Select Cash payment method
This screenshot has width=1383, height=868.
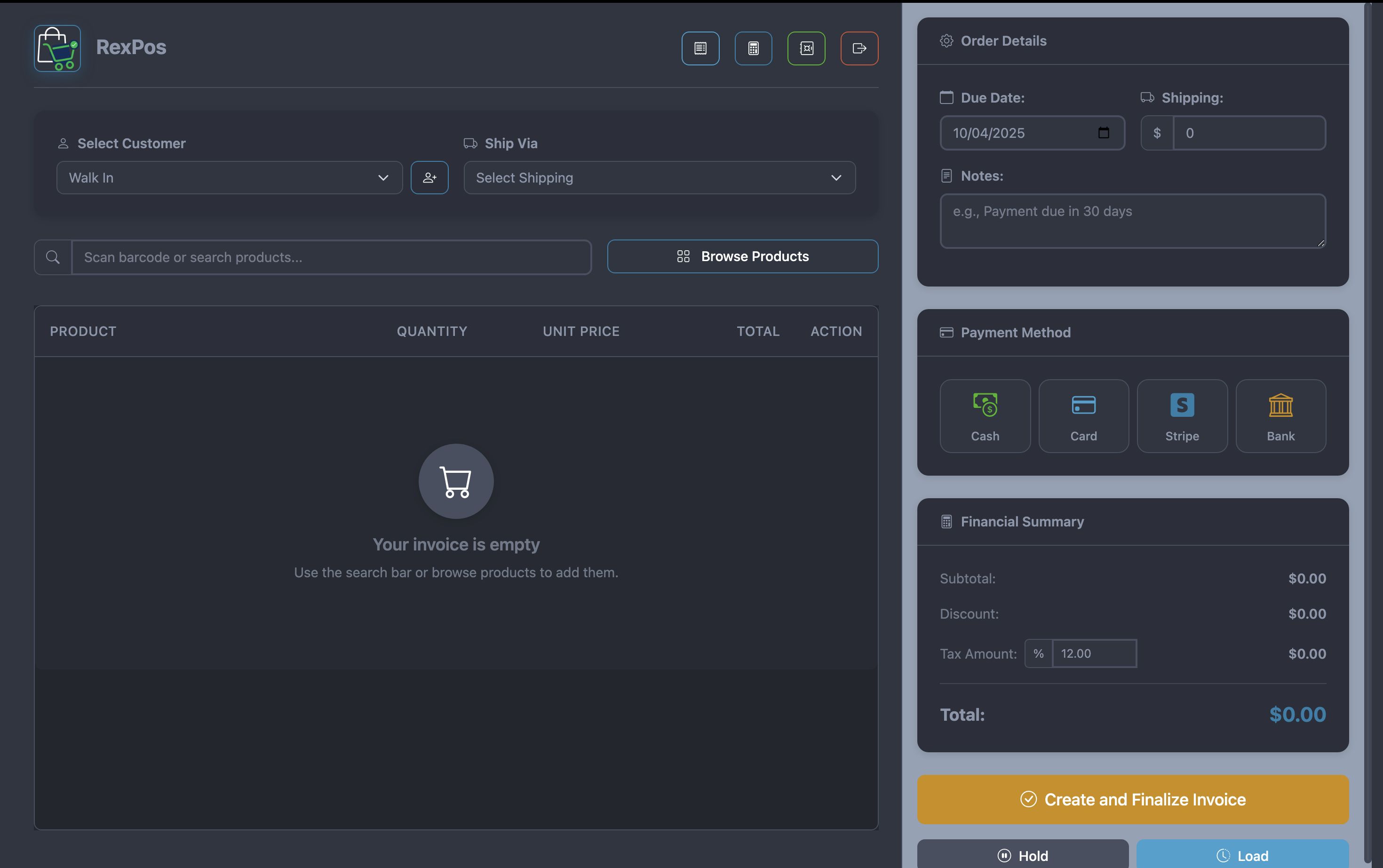pos(985,416)
